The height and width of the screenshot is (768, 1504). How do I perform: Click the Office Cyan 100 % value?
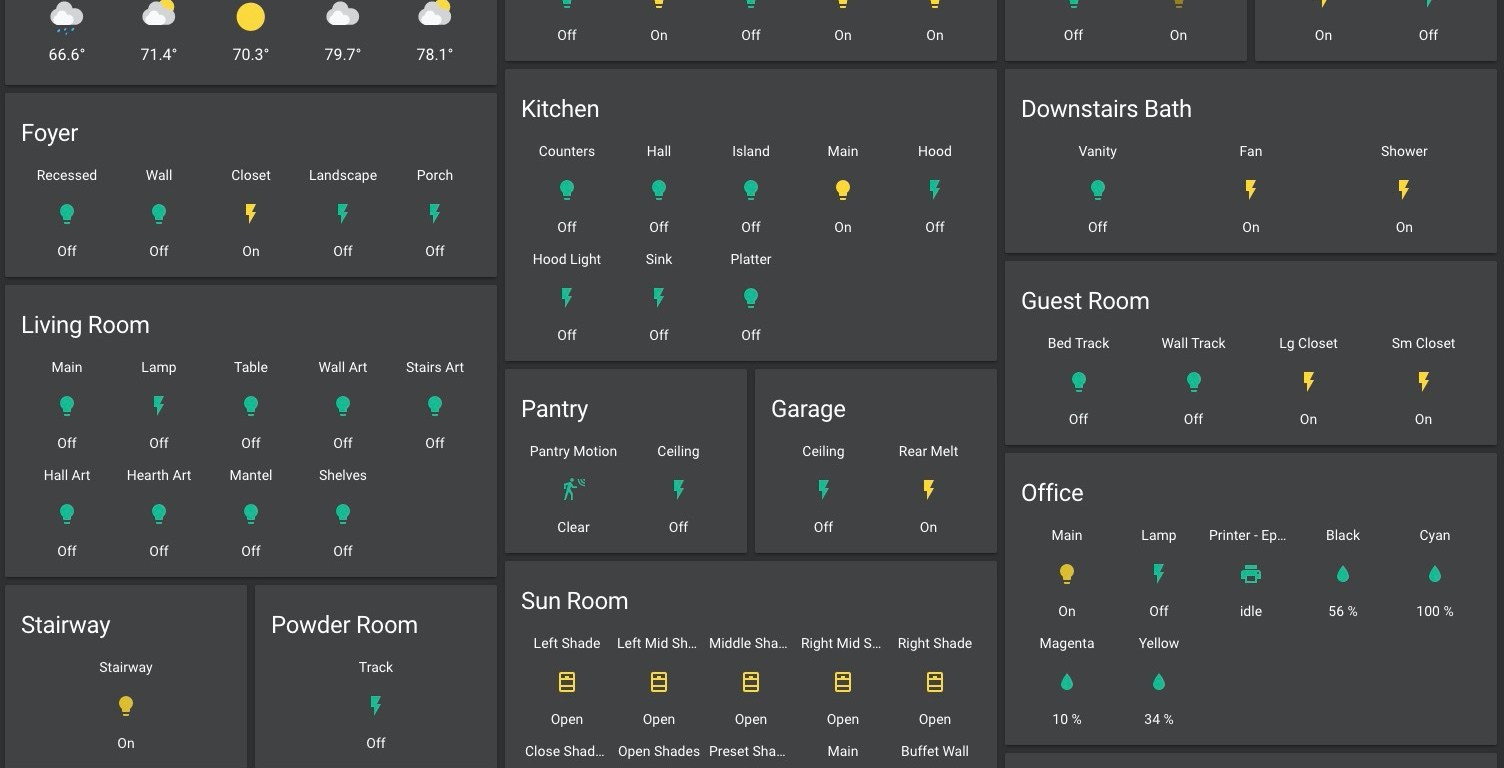(1434, 611)
